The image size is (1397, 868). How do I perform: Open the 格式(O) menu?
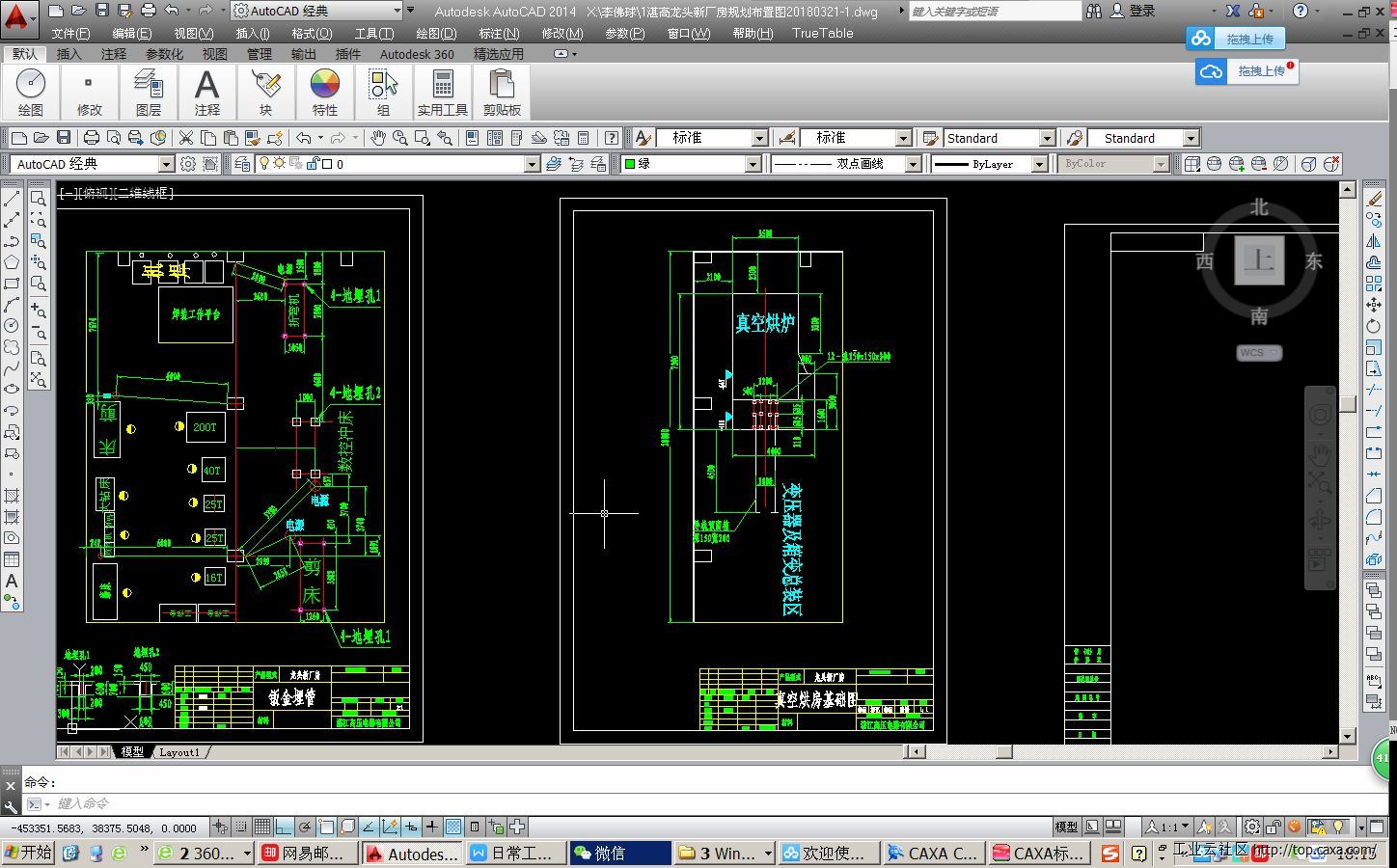[x=312, y=33]
